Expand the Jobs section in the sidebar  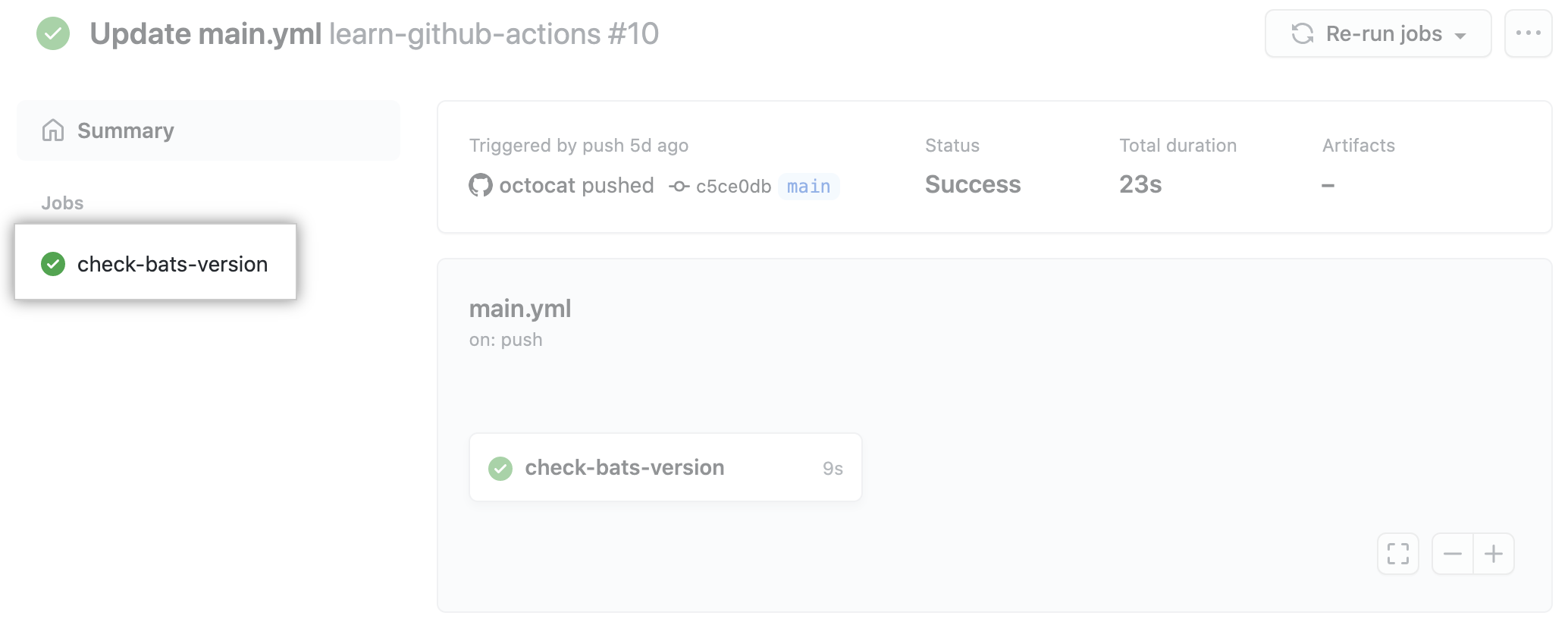(62, 203)
